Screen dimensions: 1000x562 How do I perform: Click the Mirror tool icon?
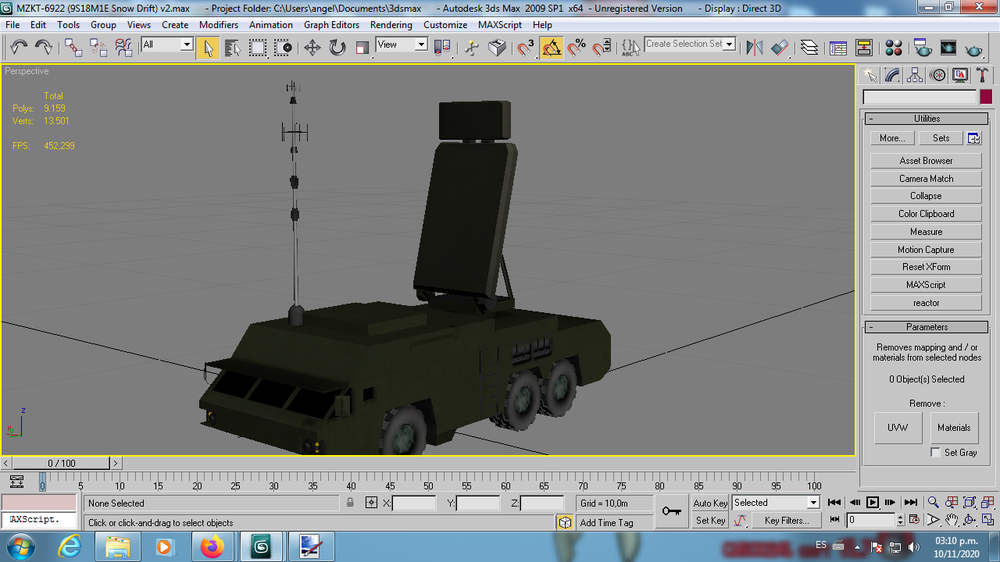[x=754, y=47]
